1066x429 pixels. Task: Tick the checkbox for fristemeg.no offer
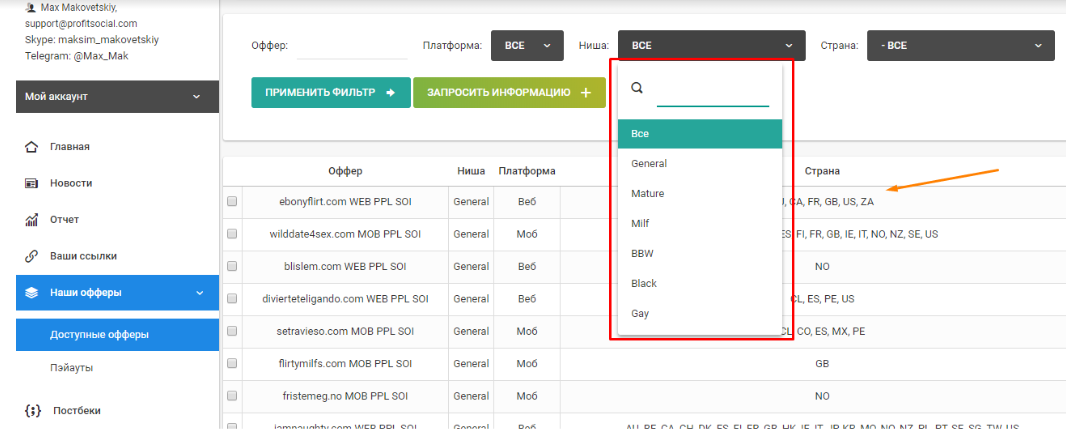pos(232,396)
